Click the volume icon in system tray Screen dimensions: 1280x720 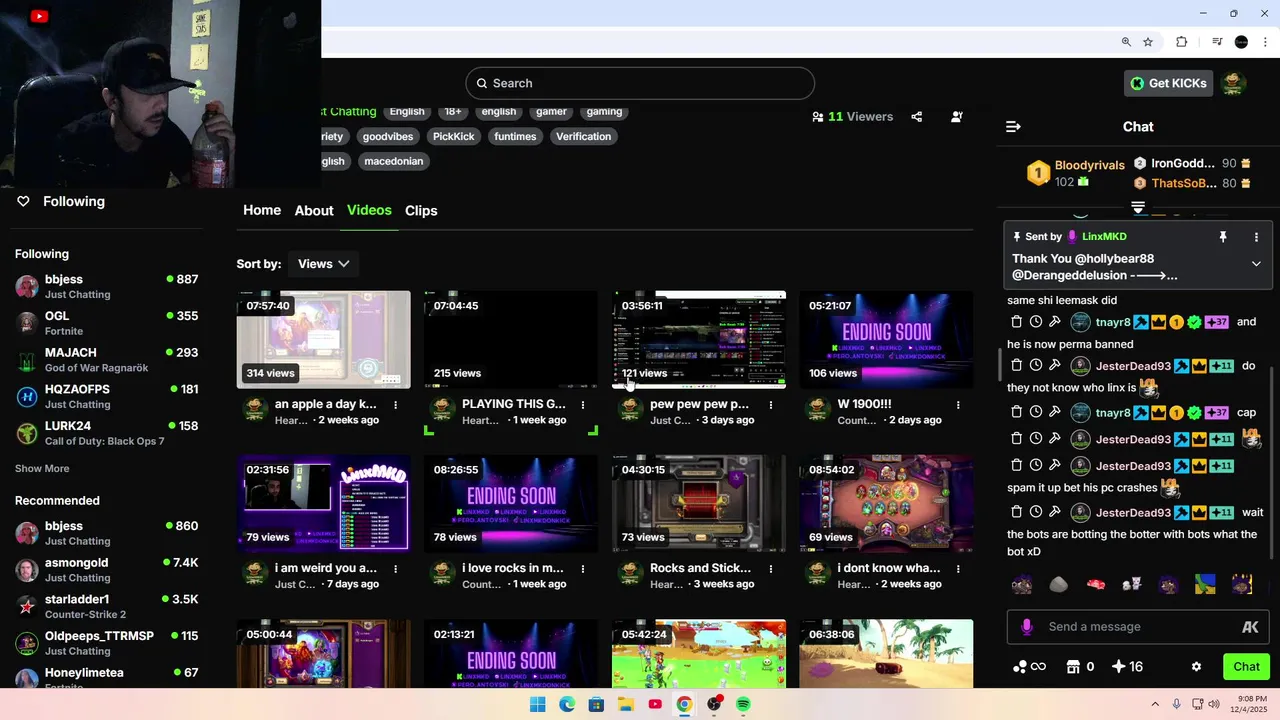click(1214, 704)
